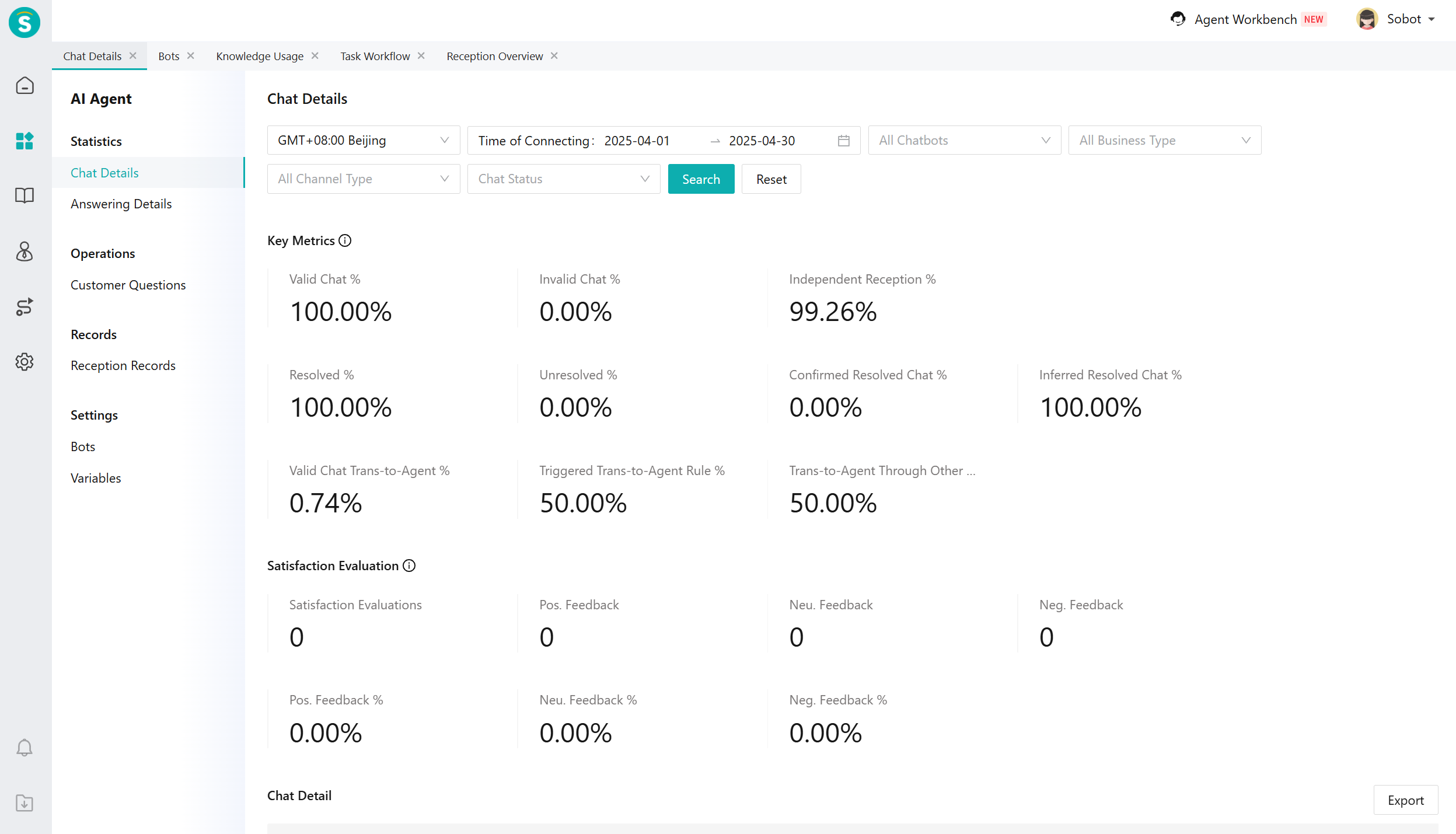Click the end date 2025-04-30 field
This screenshot has height=834, width=1456.
click(762, 141)
